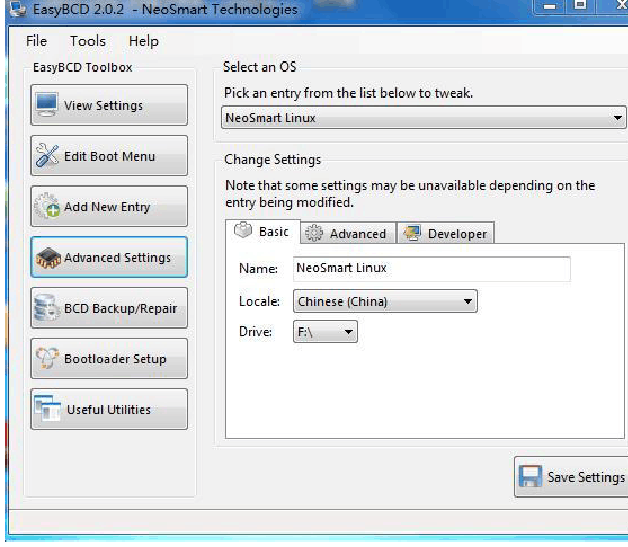Switch to the Developer tab label
Screen dimensions: 628x547
pos(457,234)
